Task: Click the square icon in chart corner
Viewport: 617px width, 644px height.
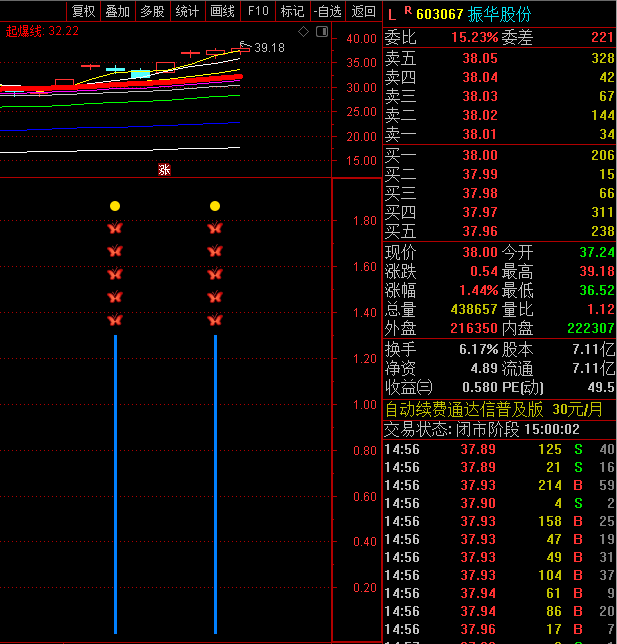Action: (321, 31)
